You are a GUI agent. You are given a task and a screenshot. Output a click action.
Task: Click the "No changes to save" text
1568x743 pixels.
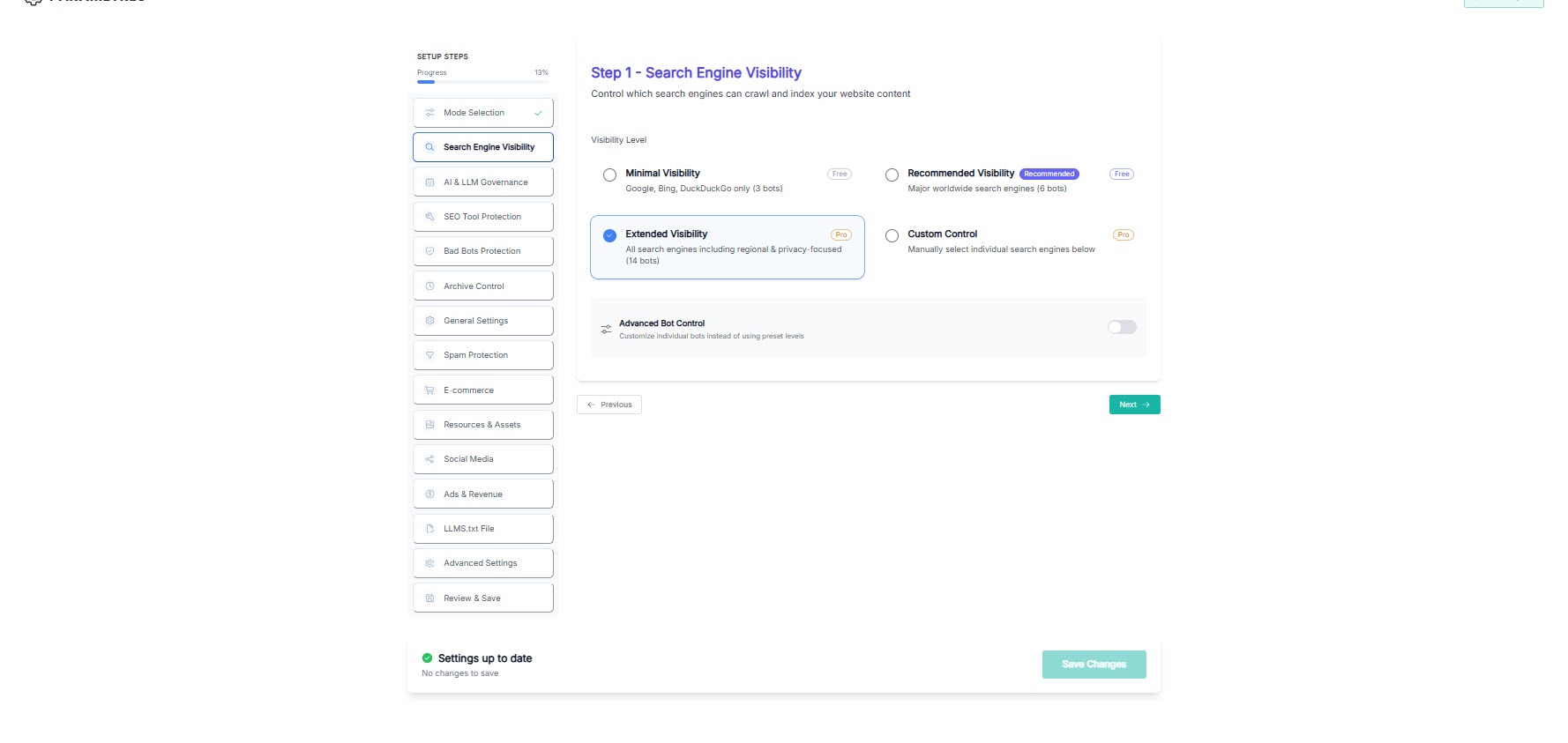click(460, 673)
